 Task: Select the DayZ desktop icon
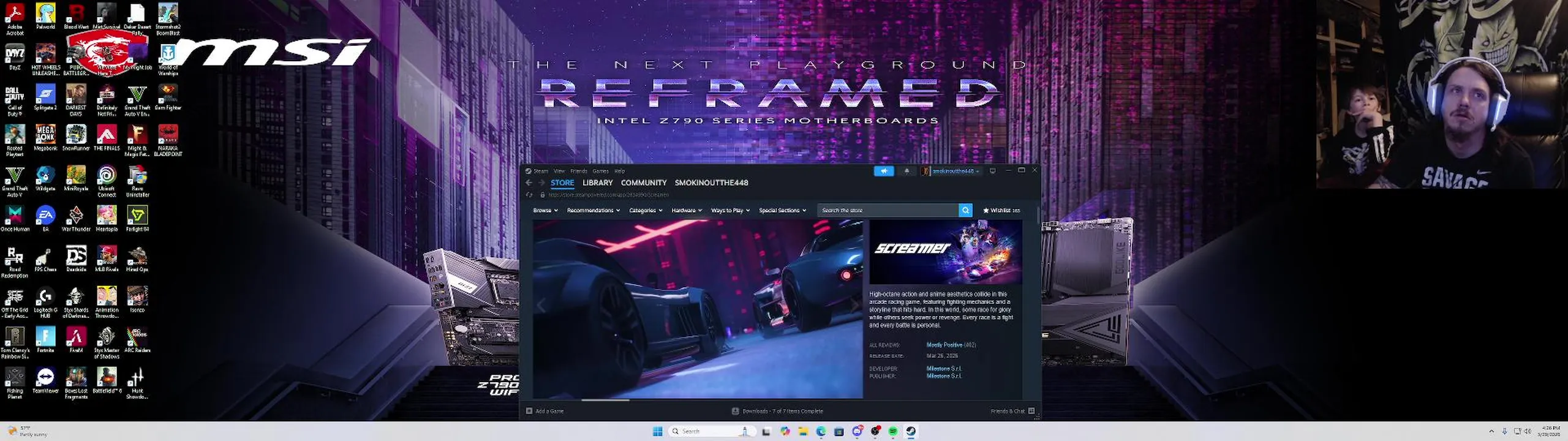click(15, 57)
